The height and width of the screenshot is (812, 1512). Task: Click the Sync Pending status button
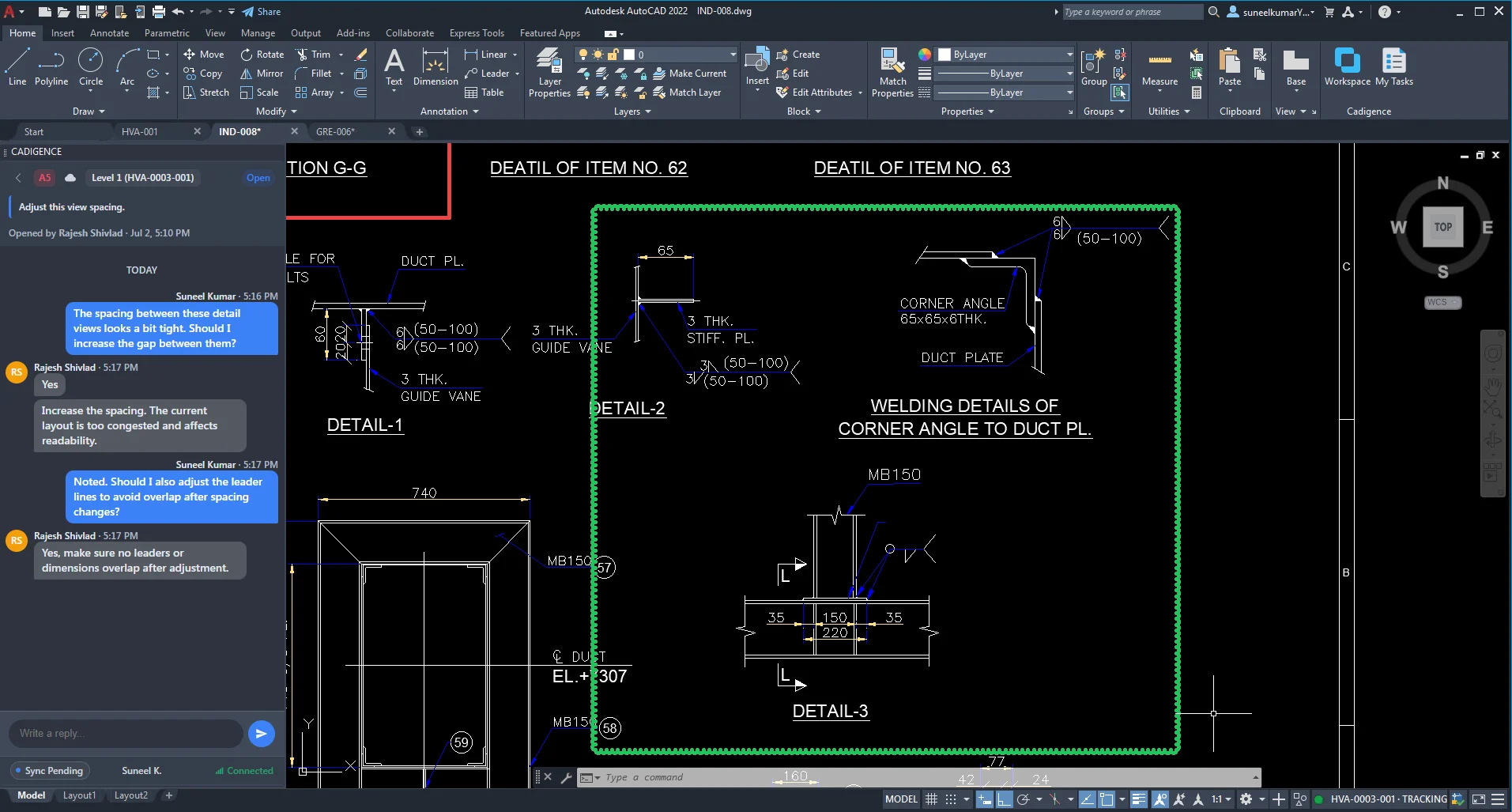(49, 771)
